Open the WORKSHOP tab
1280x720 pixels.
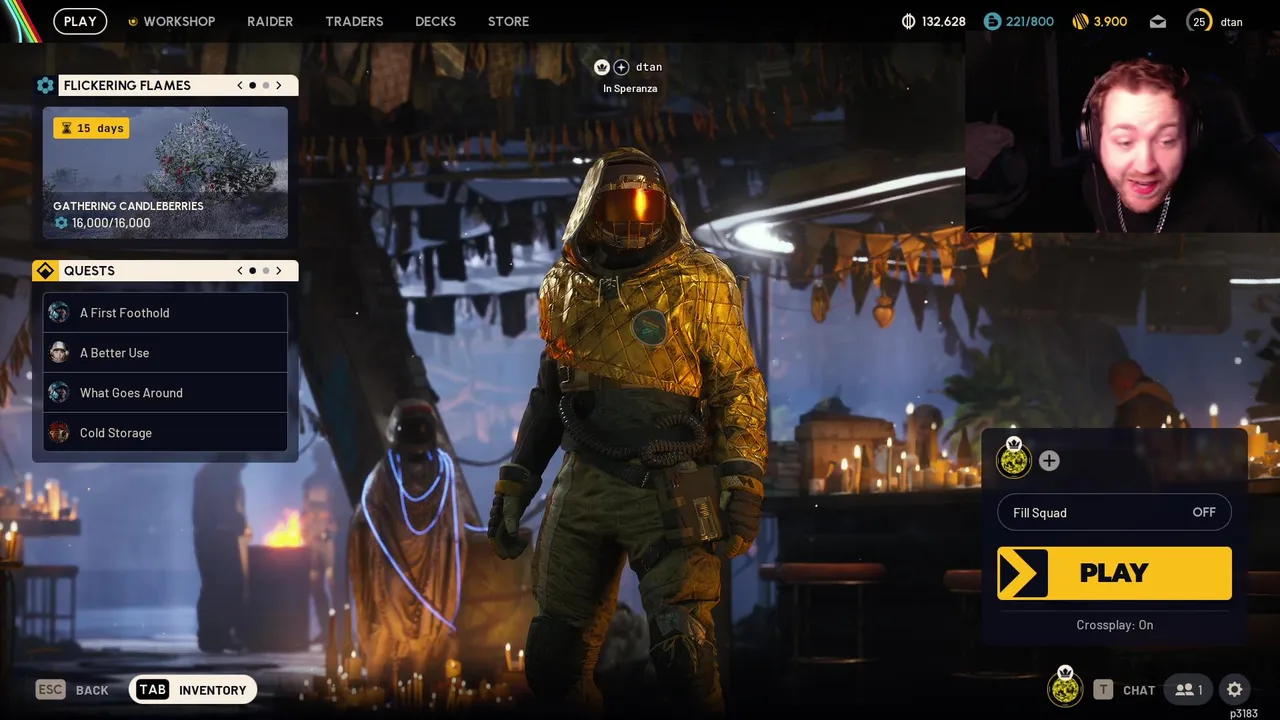coord(171,21)
